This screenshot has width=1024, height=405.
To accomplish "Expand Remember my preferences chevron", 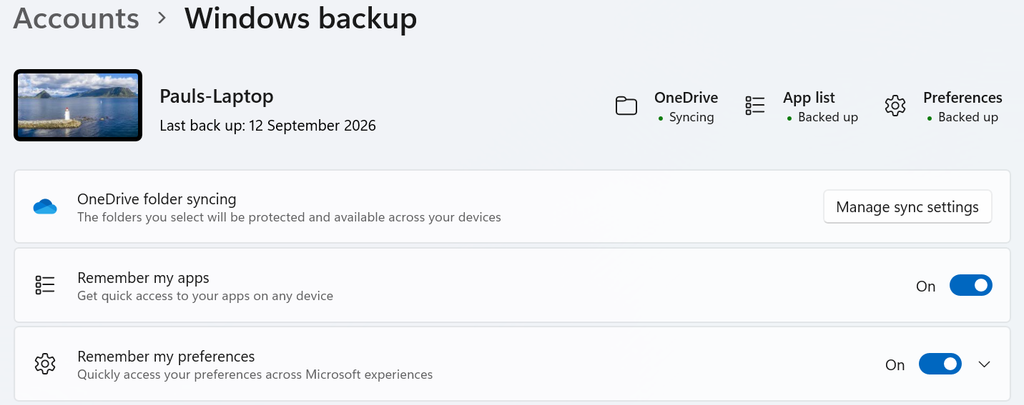I will click(x=984, y=364).
